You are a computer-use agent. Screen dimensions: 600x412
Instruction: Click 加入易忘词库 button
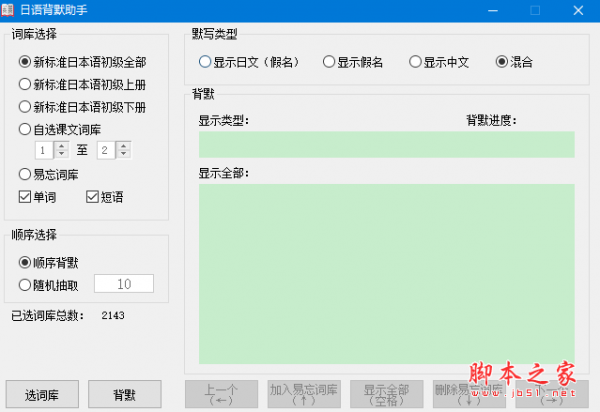pyautogui.click(x=304, y=394)
